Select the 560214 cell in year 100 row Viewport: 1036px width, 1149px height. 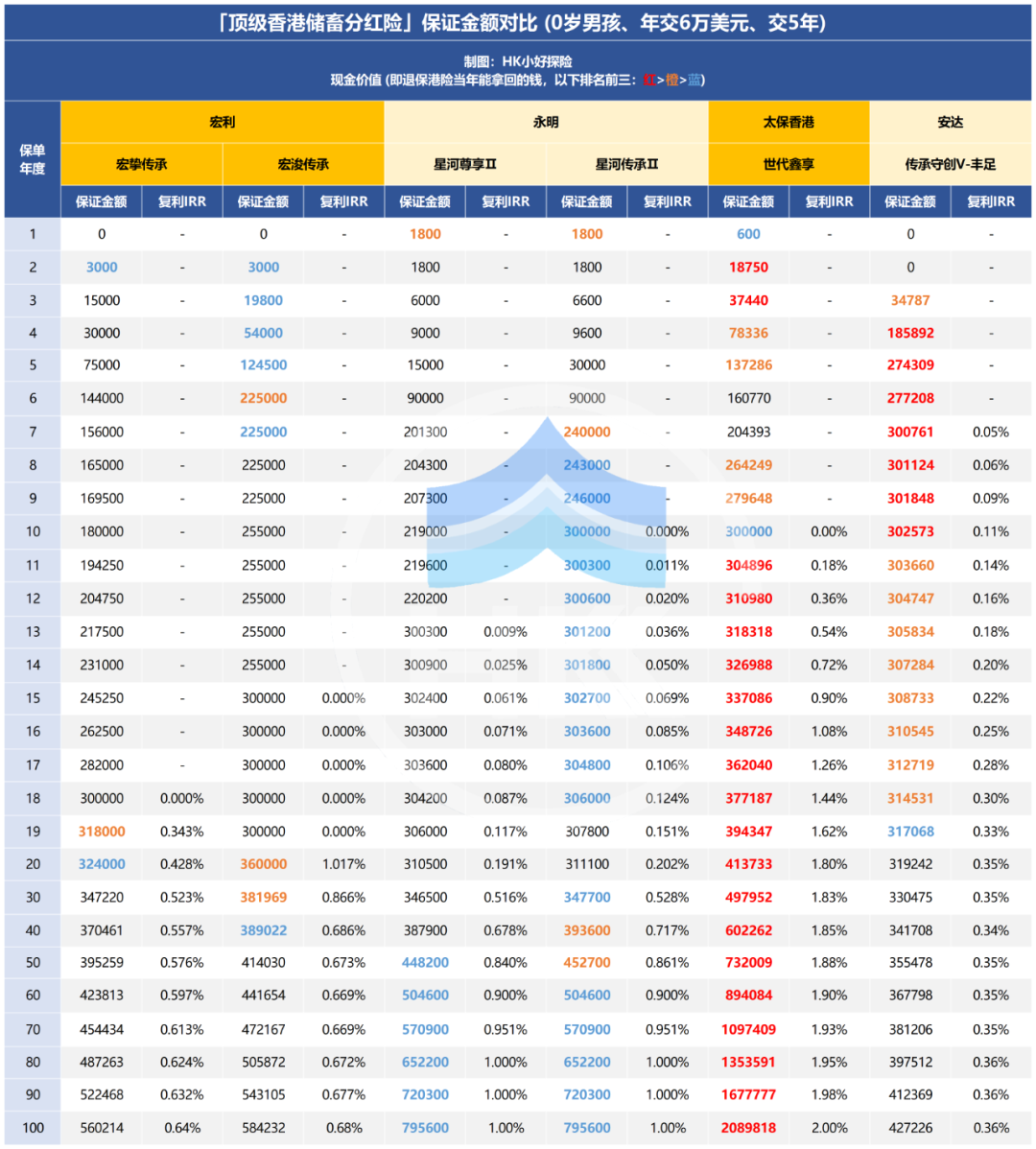(102, 1128)
